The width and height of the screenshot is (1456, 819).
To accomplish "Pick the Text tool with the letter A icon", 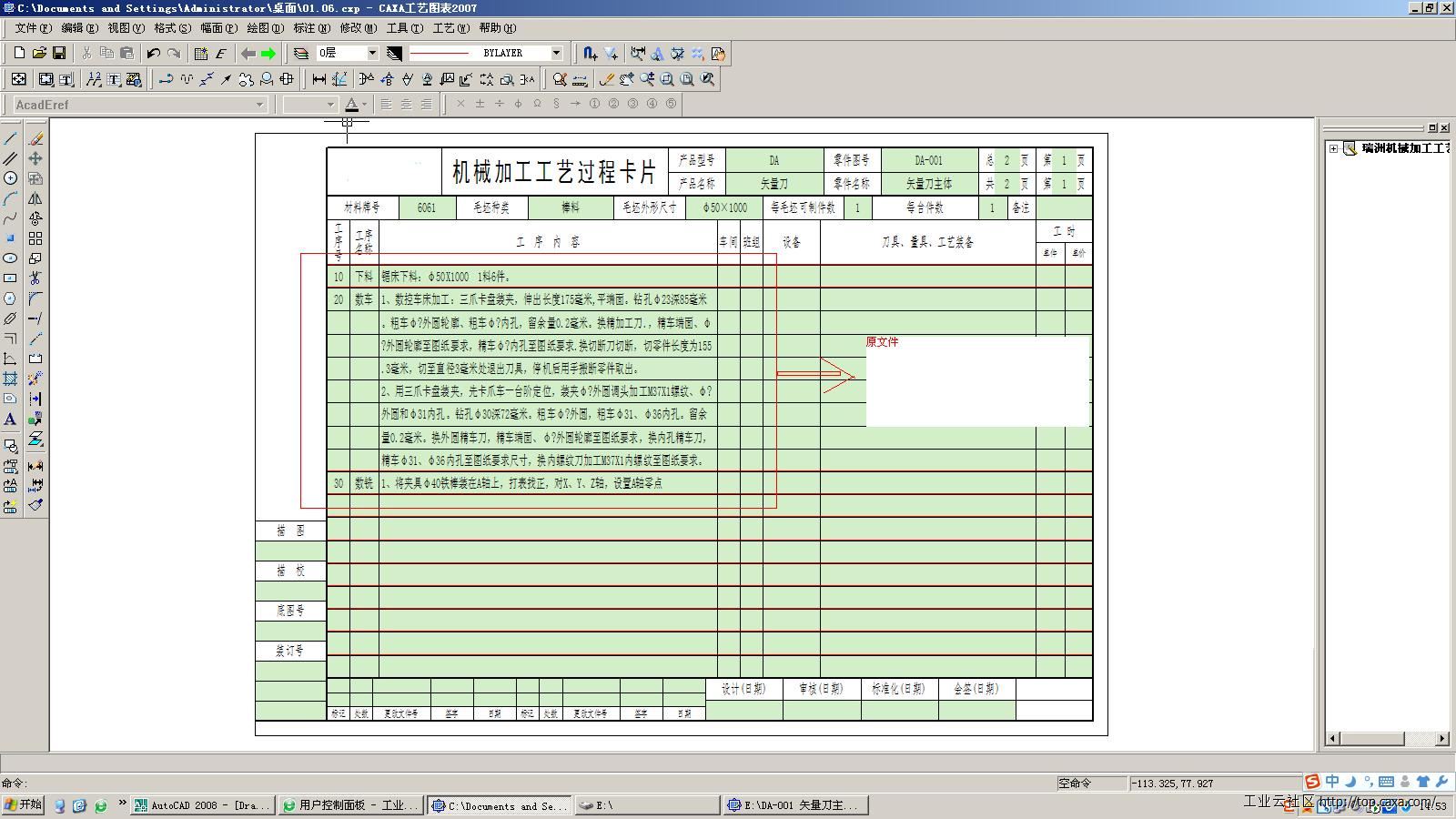I will (x=10, y=420).
